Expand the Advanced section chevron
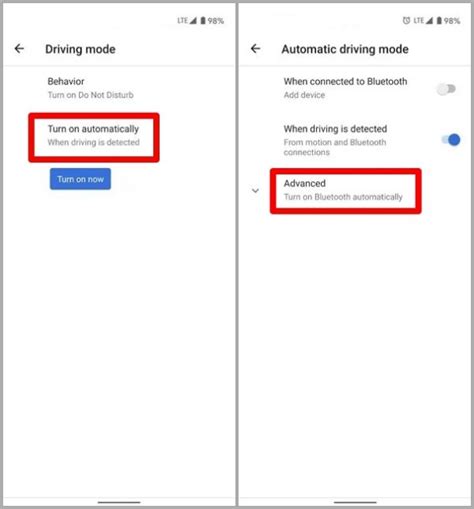 tap(255, 191)
